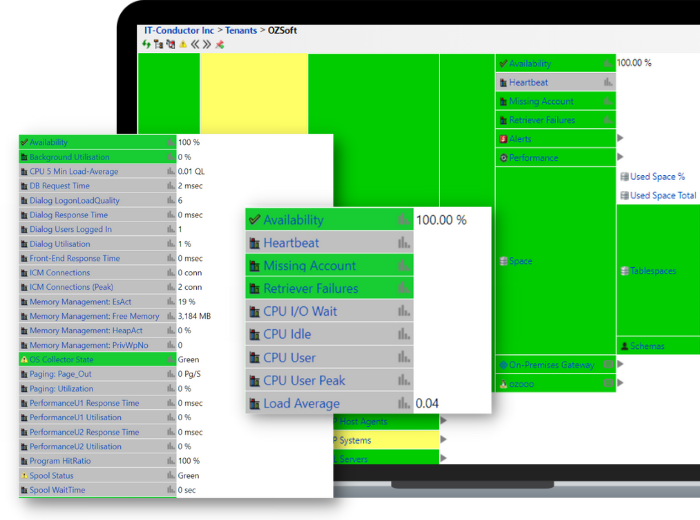The image size is (700, 520).
Task: Select Dialog Users Logged In metric
Action: click(x=97, y=229)
